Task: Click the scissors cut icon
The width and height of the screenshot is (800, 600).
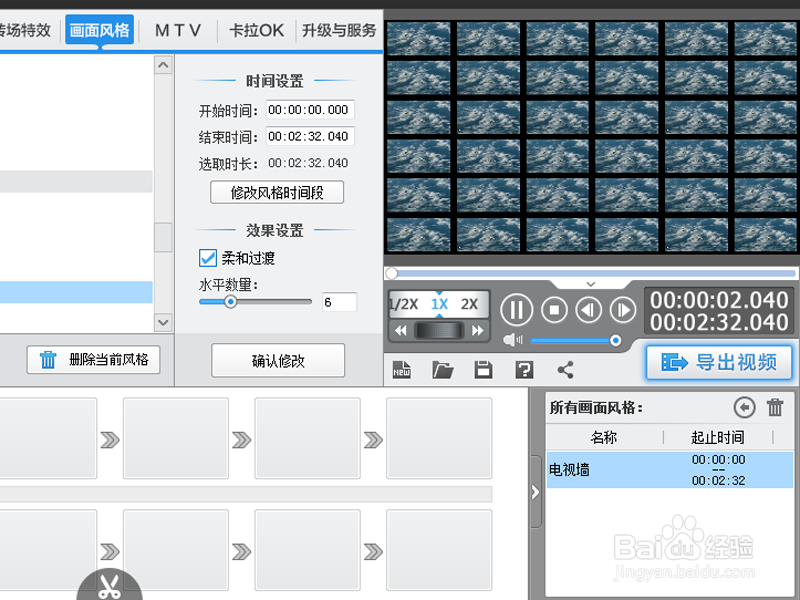Action: [x=109, y=586]
